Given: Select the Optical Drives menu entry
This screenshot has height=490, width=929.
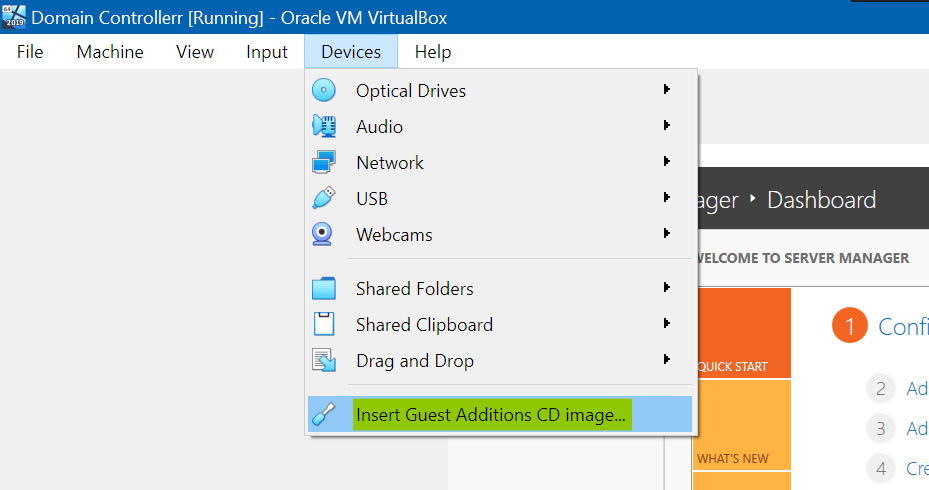Looking at the screenshot, I should tap(499, 90).
